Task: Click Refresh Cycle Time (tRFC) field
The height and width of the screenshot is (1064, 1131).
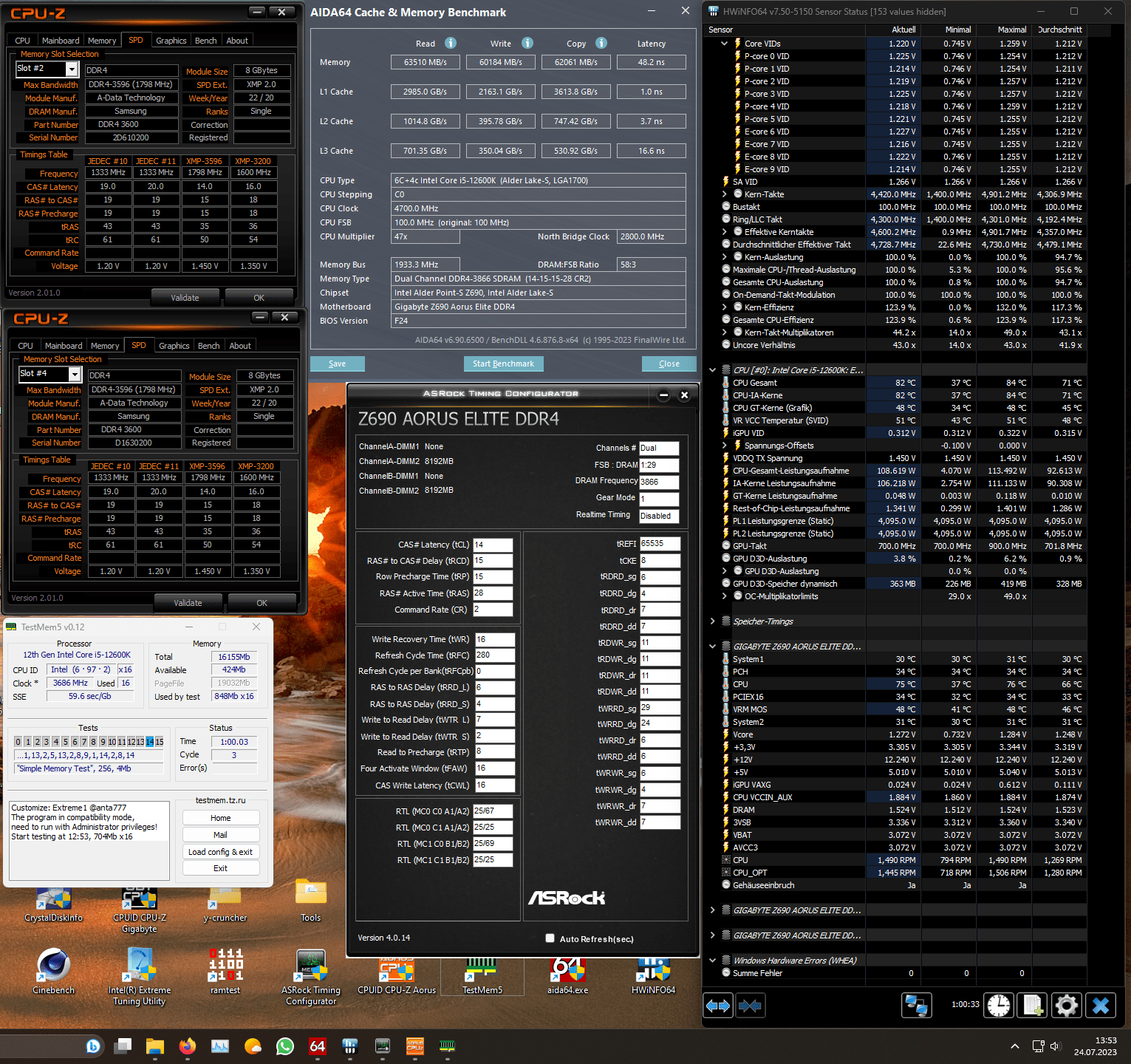Action: [x=494, y=655]
